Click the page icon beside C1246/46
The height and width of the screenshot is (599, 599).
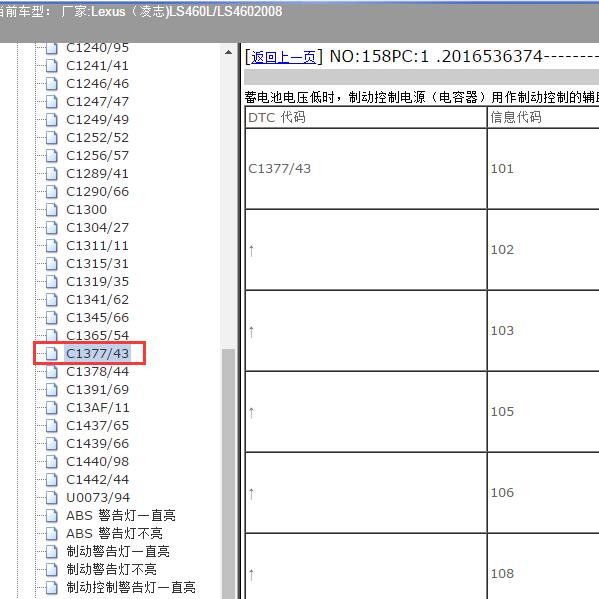[52, 84]
